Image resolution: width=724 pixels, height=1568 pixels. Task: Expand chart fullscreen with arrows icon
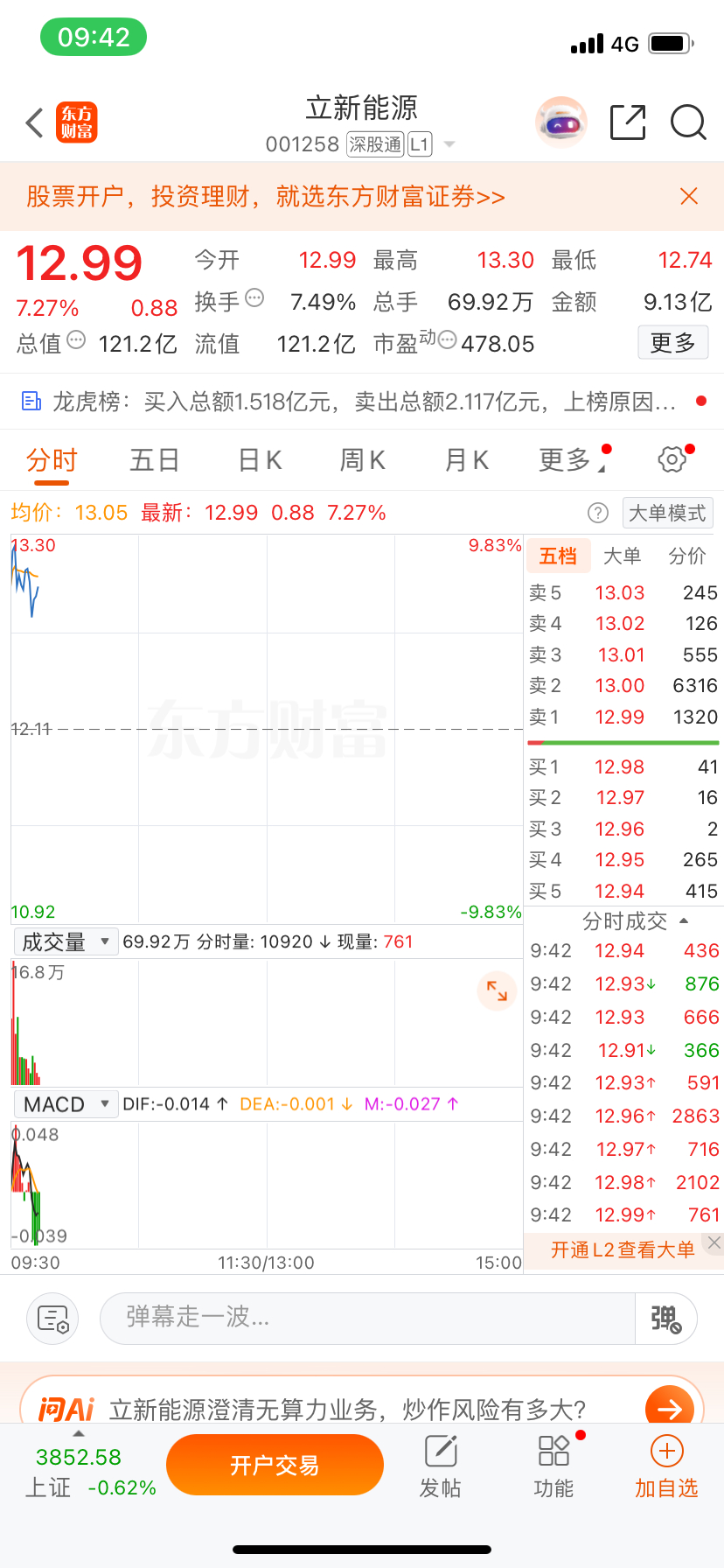tap(497, 990)
